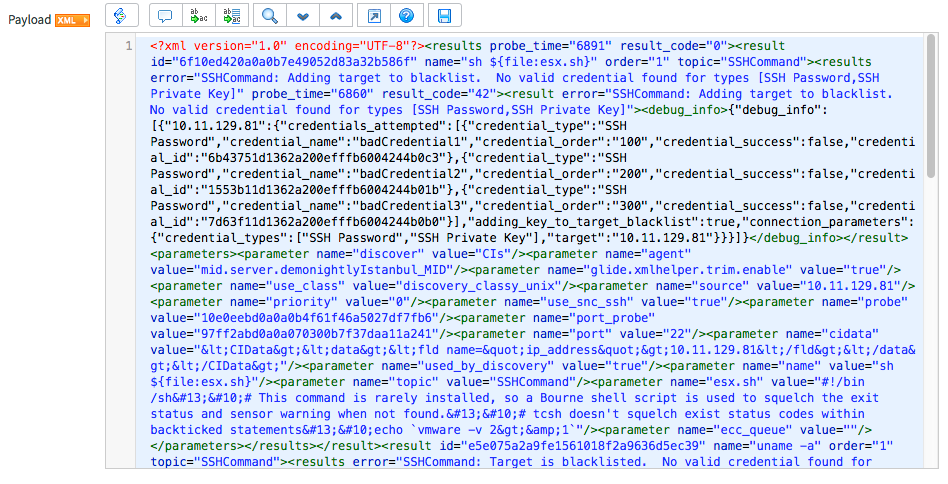Click the text result_code="42" in the payload
Screen dimensions: 948x484
pyautogui.click(x=439, y=94)
